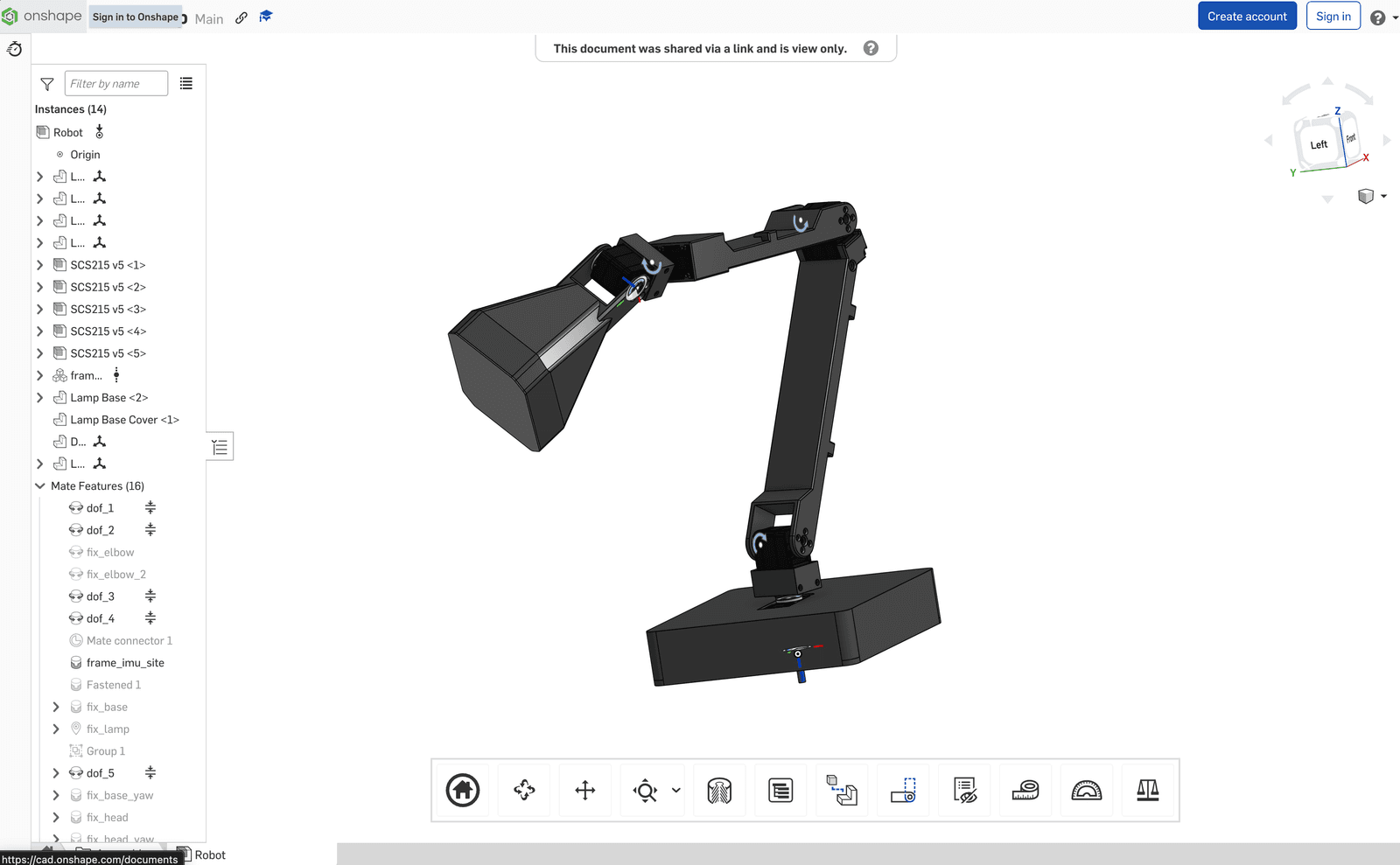Viewport: 1400px width, 865px height.
Task: Select the 3D rotate tool in bottom toolbar
Action: 524,791
